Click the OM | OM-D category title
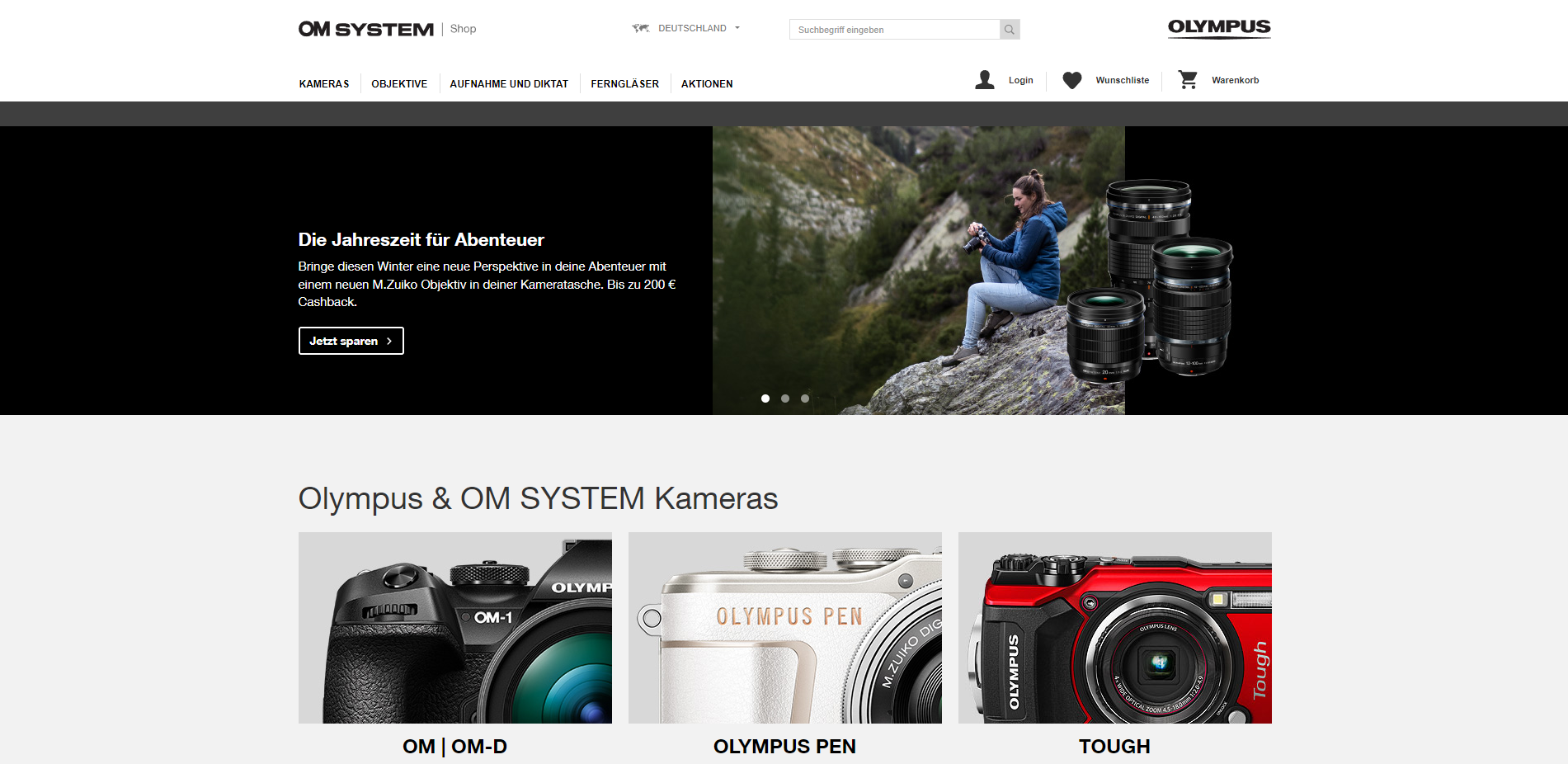 tap(455, 747)
